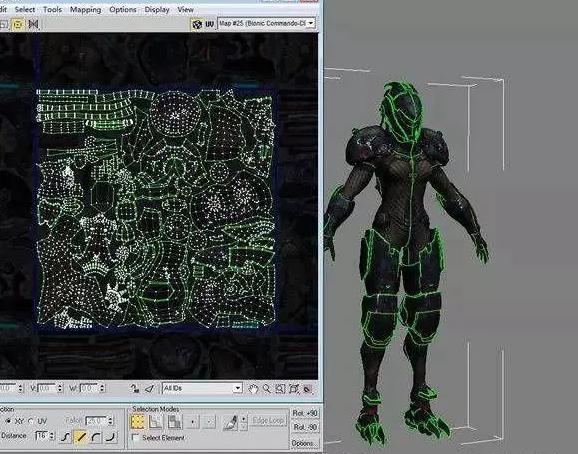578x454 pixels.
Task: Click the Mirror tool icon
Action: coord(34,24)
